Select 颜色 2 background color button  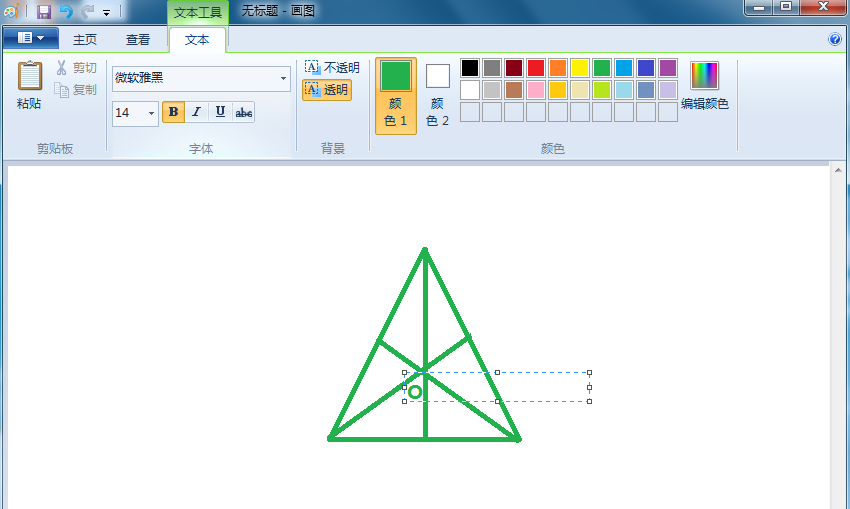[x=437, y=96]
